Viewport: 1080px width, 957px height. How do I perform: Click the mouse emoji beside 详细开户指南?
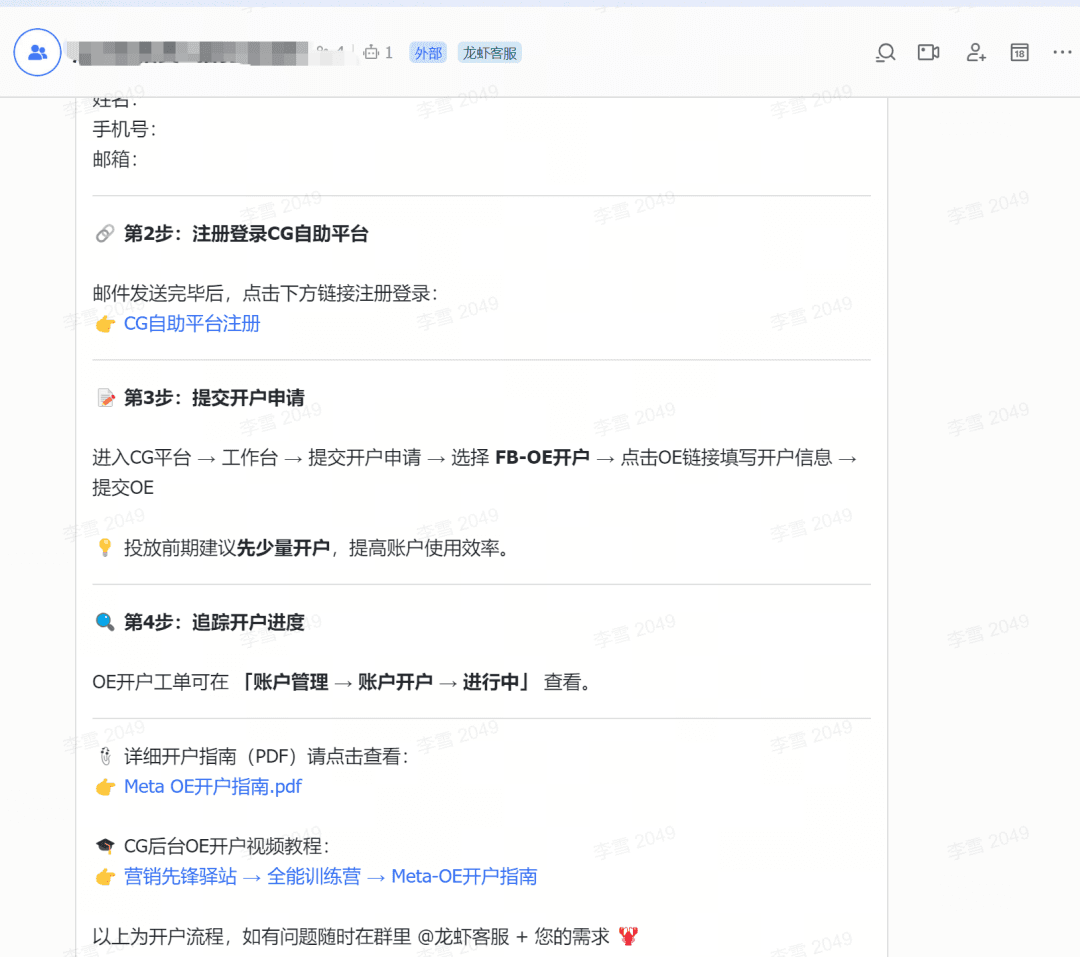pyautogui.click(x=105, y=757)
